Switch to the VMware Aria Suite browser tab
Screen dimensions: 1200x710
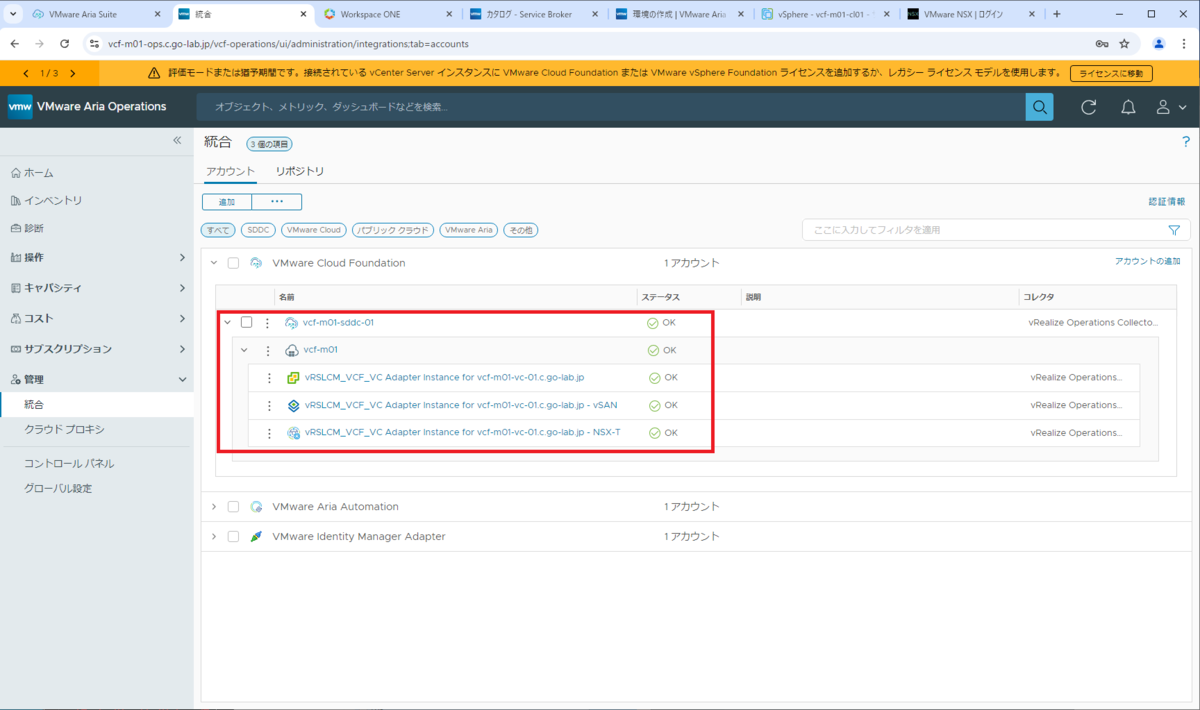(96, 14)
